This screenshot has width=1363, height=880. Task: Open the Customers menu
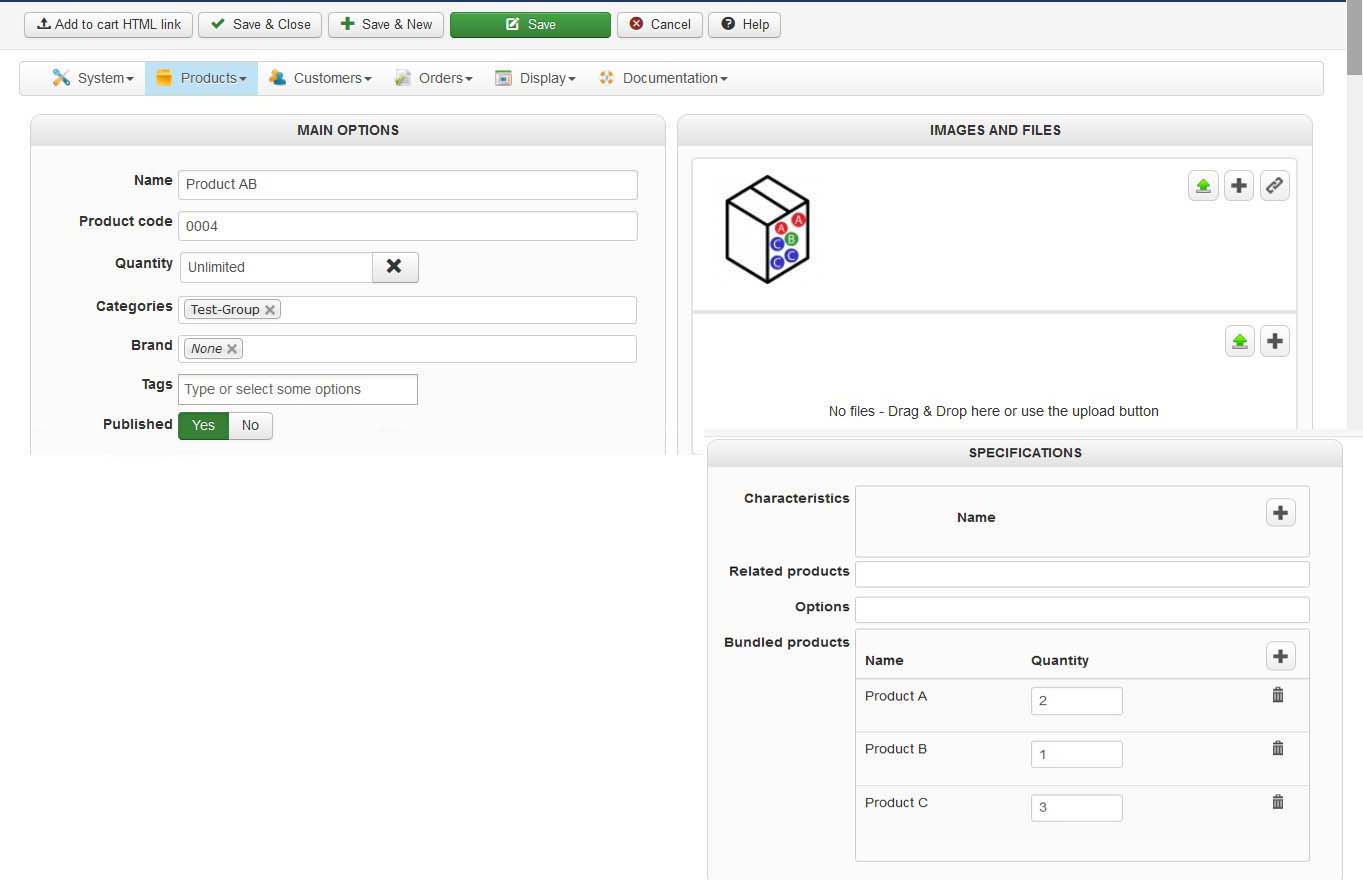pos(320,78)
